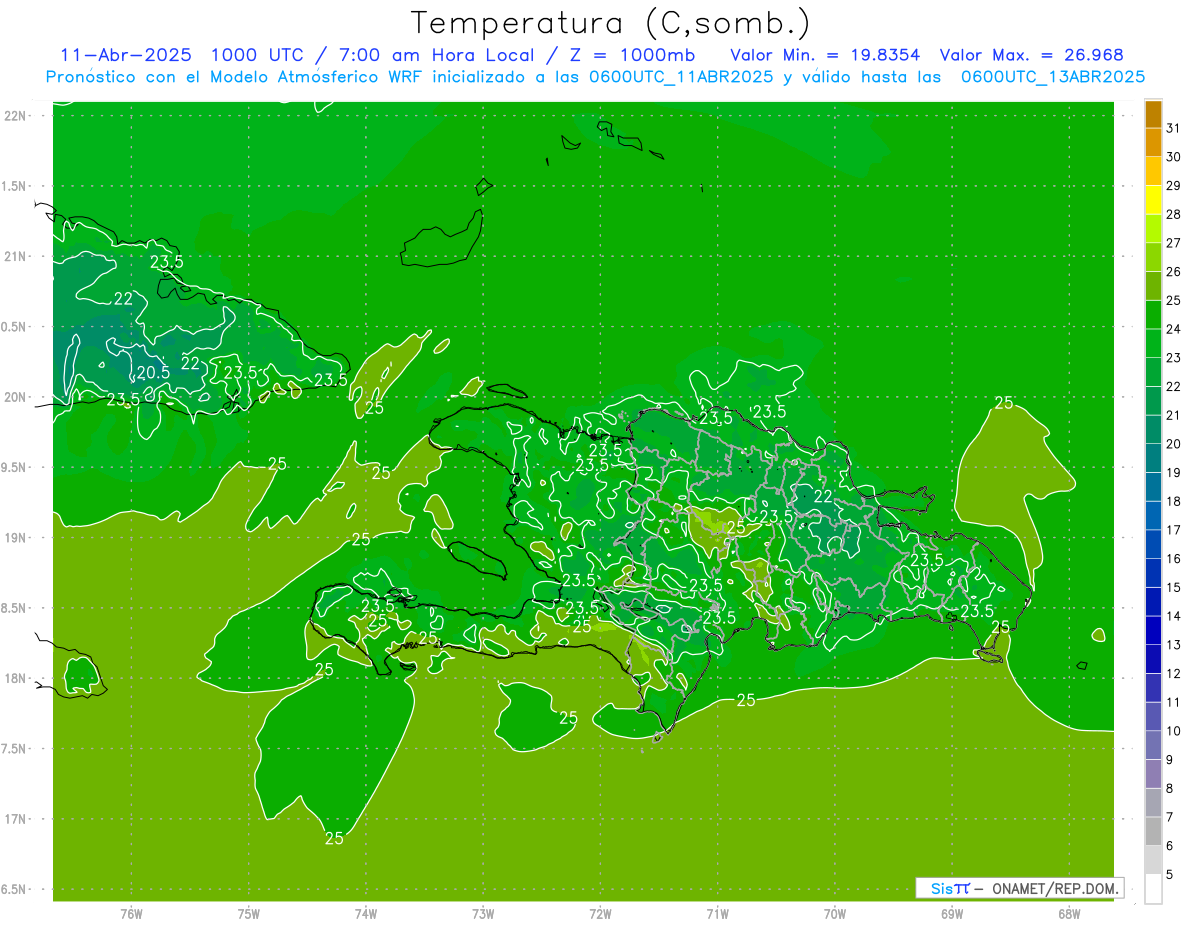Click the '75W' longitude axis label
Image resolution: width=1200 pixels, height=927 pixels.
248,913
